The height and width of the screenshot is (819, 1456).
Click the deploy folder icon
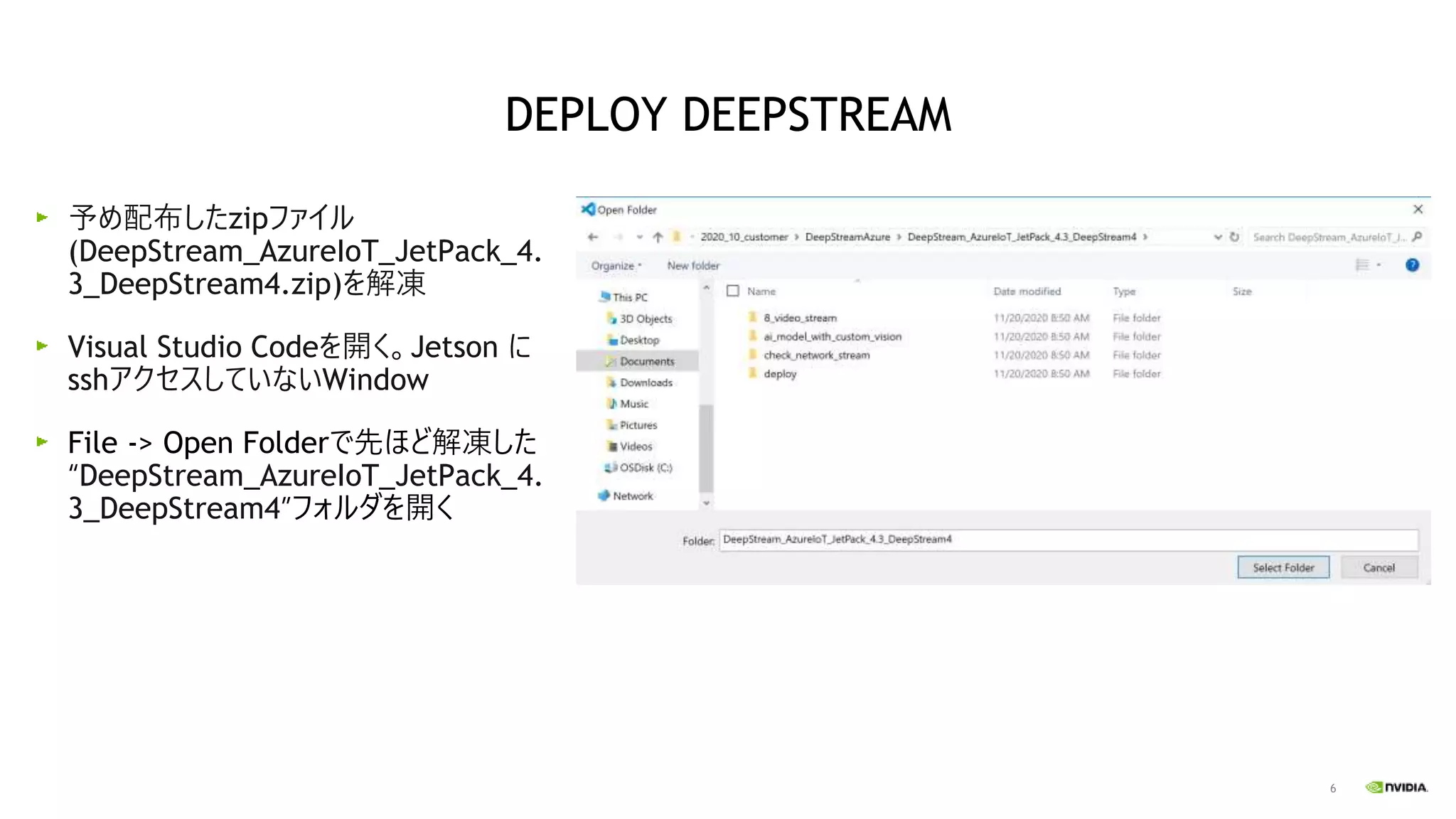(752, 373)
